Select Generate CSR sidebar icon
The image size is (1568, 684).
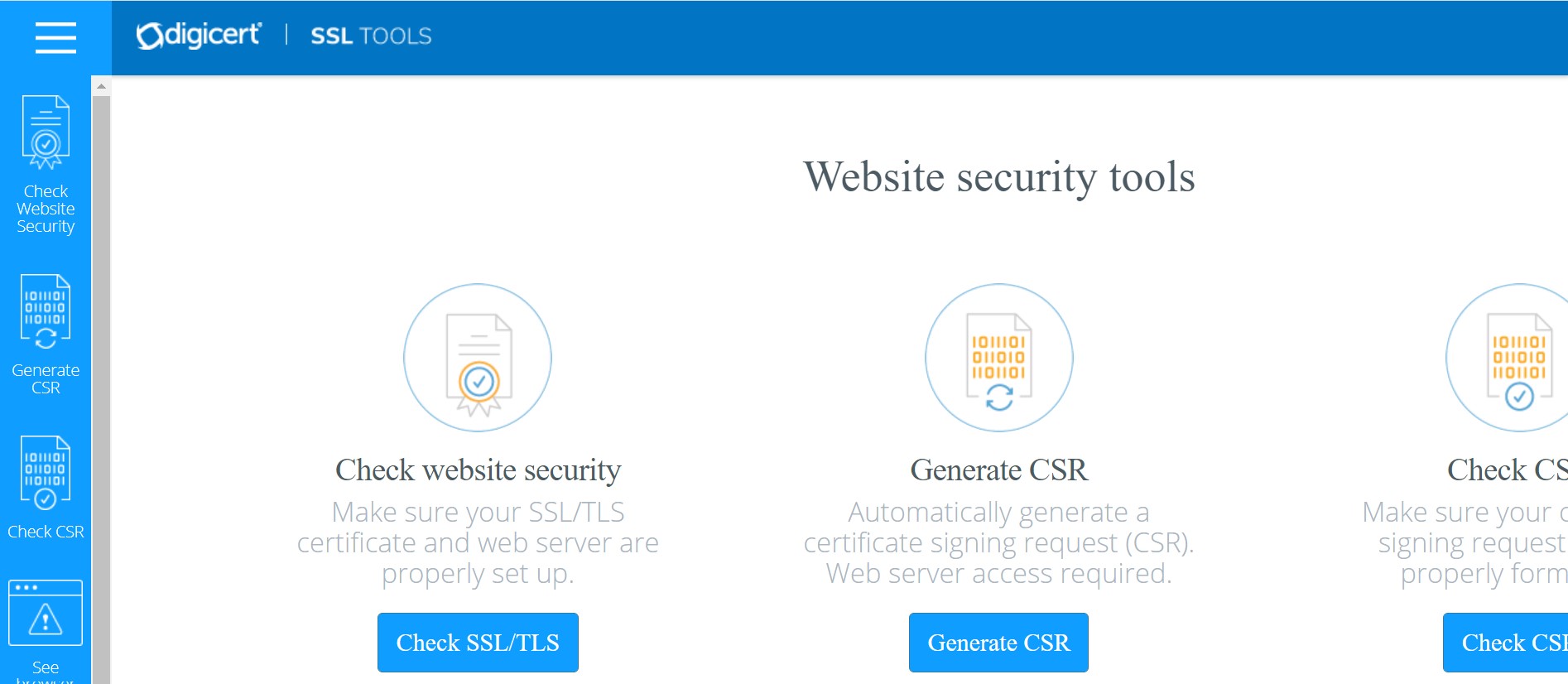pos(46,311)
